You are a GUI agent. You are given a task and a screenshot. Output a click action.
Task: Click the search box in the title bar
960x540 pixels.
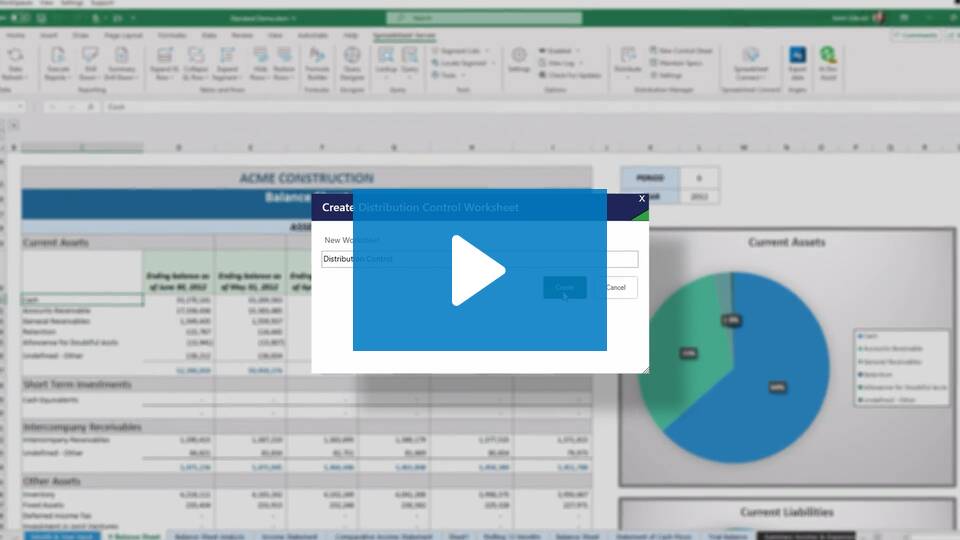pos(484,18)
